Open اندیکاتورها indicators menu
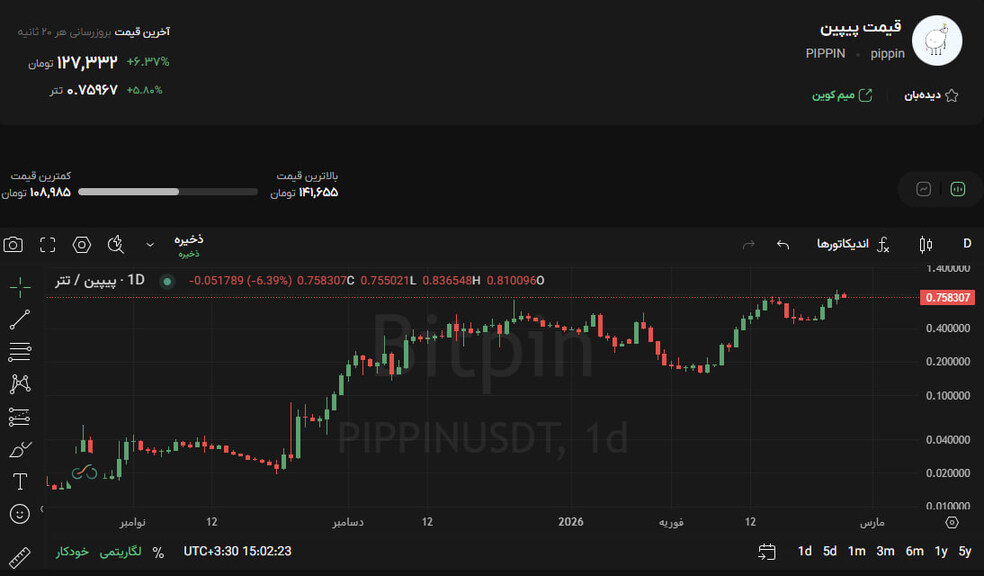Screen dimensions: 984x576 pyautogui.click(x=842, y=244)
